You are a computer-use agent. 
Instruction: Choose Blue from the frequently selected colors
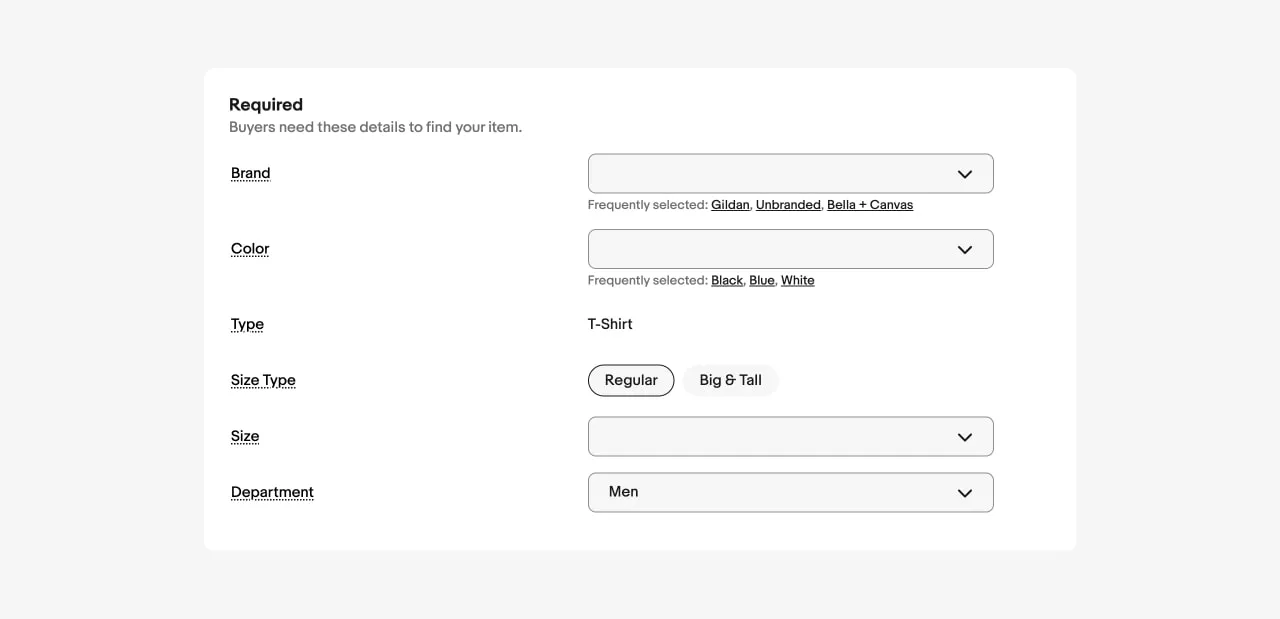tap(762, 281)
